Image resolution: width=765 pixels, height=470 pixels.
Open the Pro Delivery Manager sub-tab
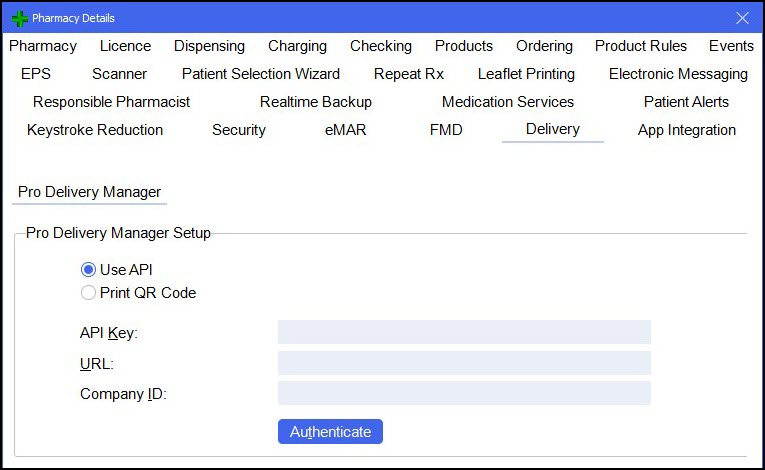coord(89,192)
